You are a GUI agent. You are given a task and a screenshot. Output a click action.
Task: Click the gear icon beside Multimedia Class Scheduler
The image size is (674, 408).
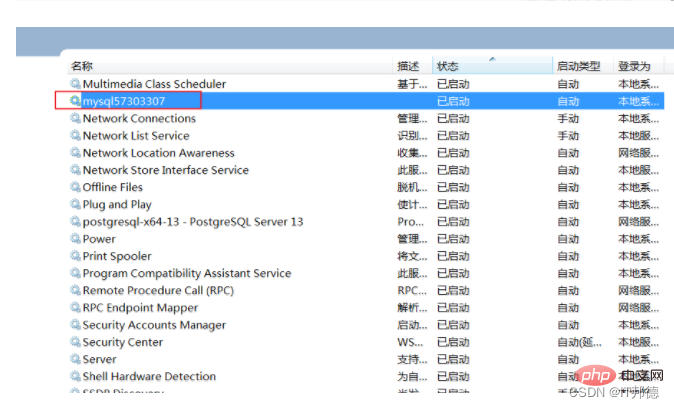[x=75, y=83]
